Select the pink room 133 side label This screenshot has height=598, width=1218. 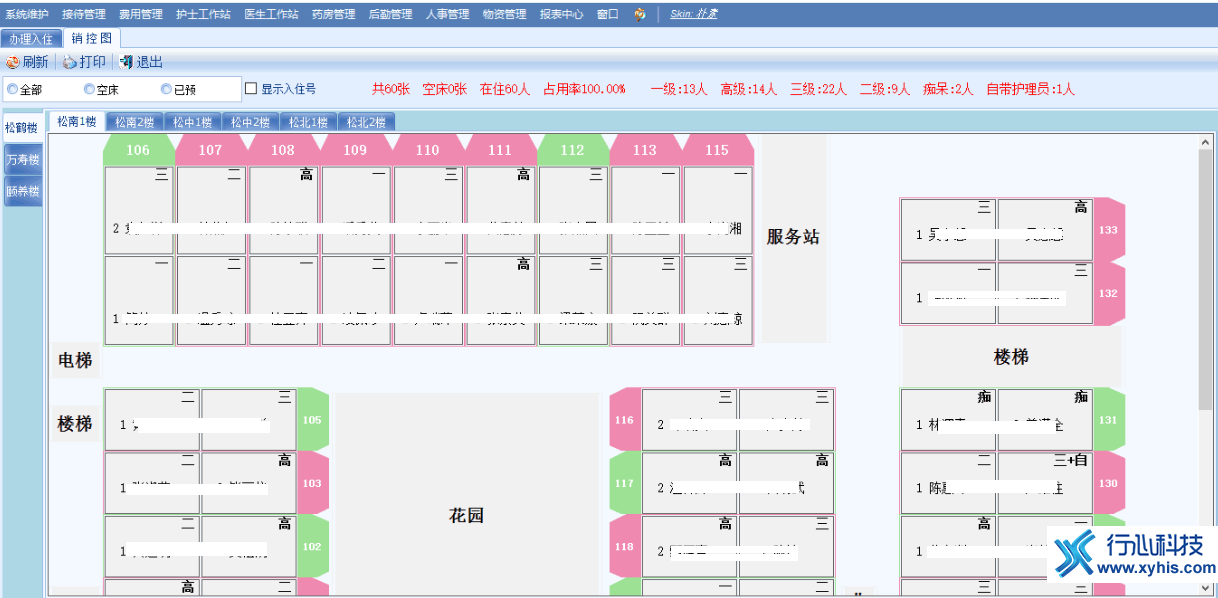[1108, 229]
